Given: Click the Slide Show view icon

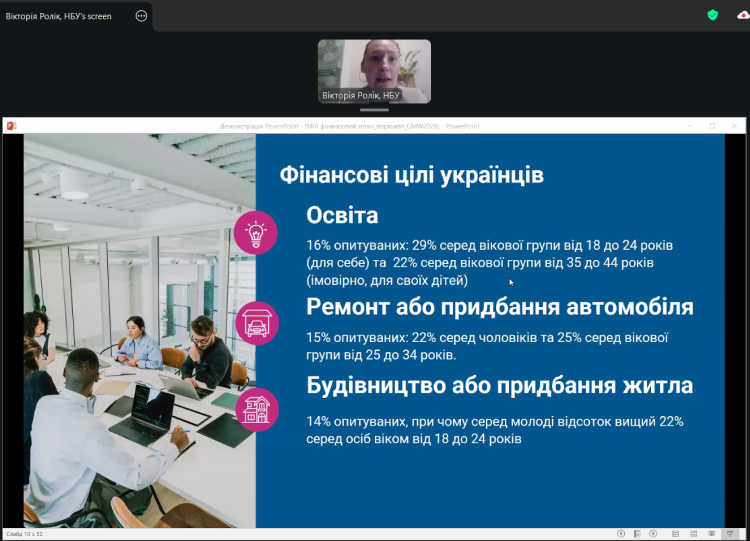Looking at the screenshot, I should click(730, 533).
